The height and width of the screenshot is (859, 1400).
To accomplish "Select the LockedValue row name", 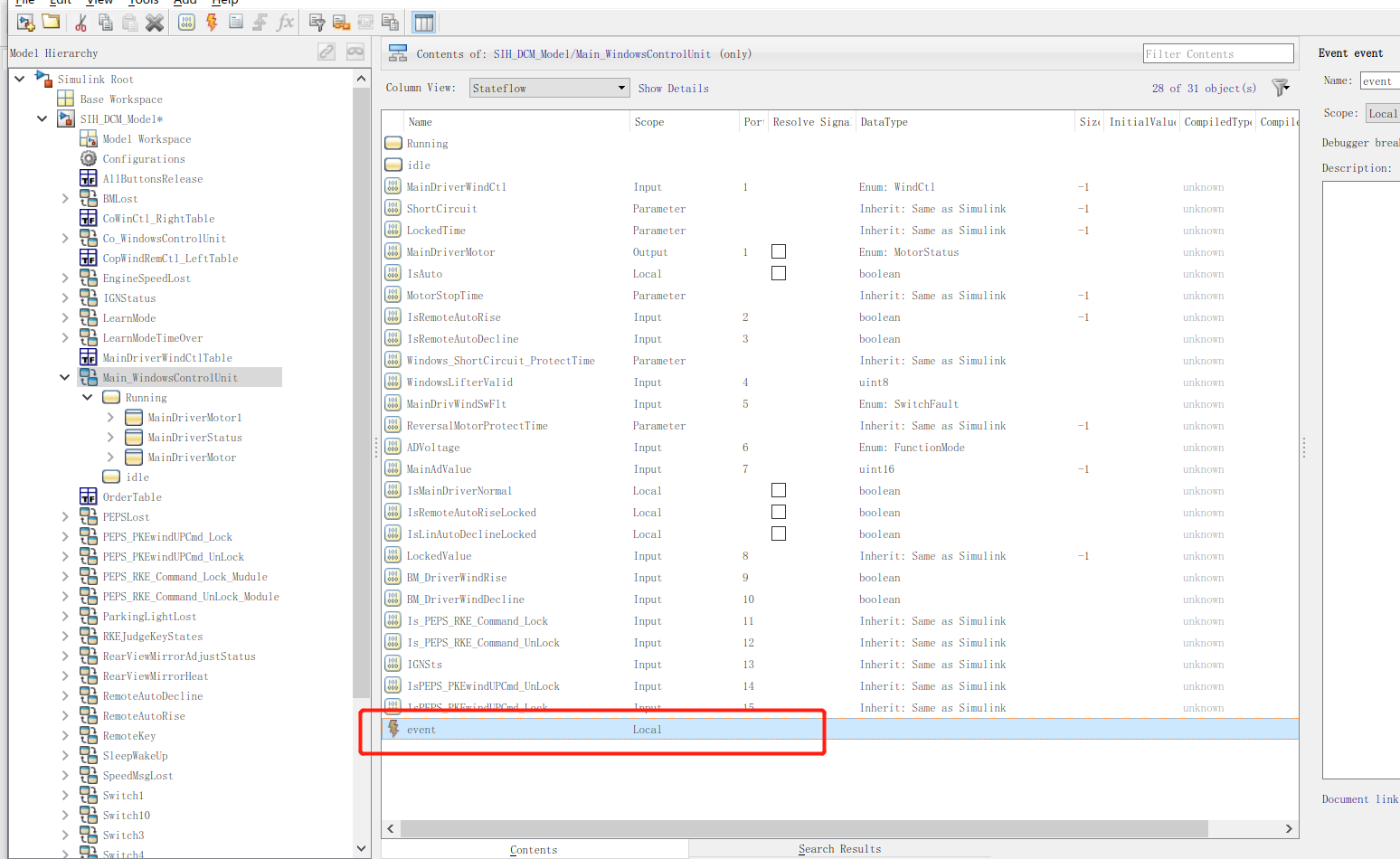I will [439, 555].
